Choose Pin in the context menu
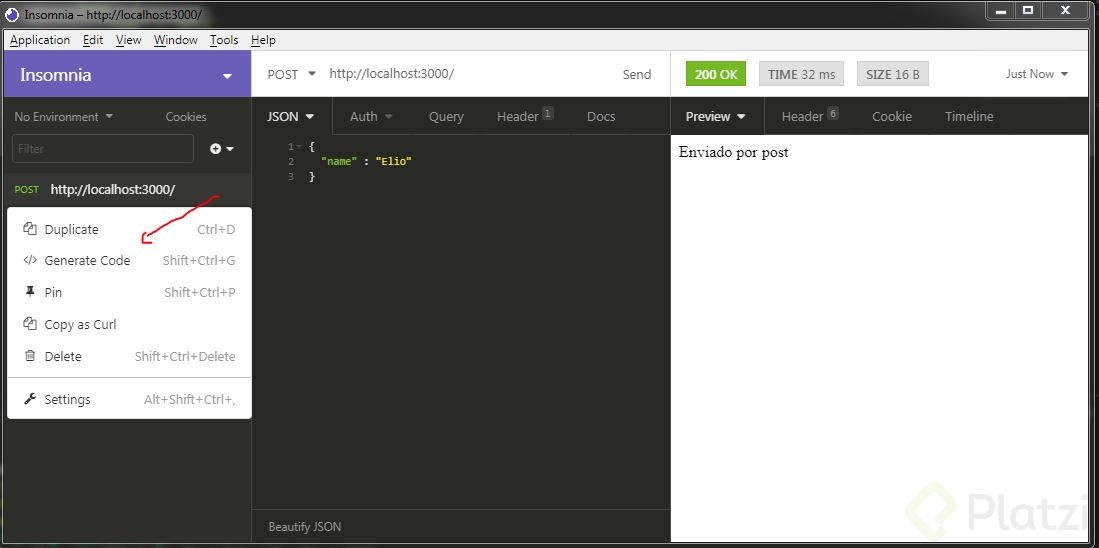The width and height of the screenshot is (1099, 548). click(x=129, y=292)
